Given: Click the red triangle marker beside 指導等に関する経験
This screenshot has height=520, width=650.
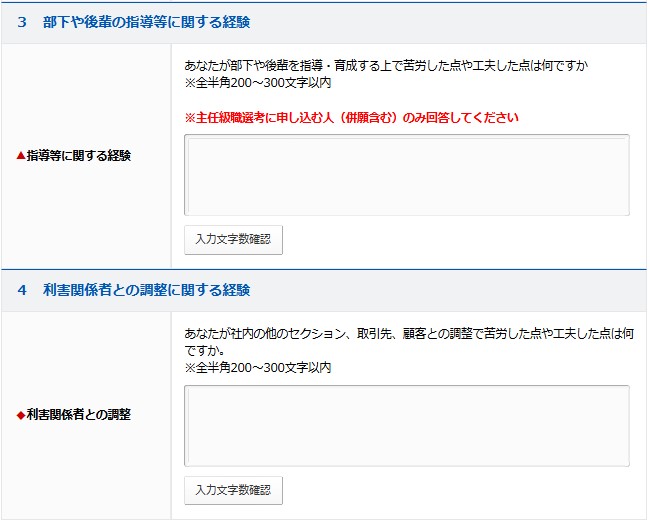Looking at the screenshot, I should click(x=21, y=156).
